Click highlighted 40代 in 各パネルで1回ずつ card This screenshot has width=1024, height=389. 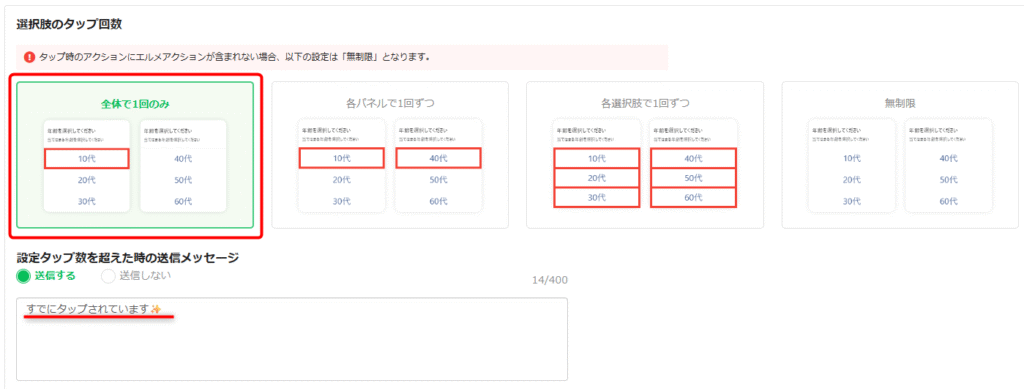[438, 158]
